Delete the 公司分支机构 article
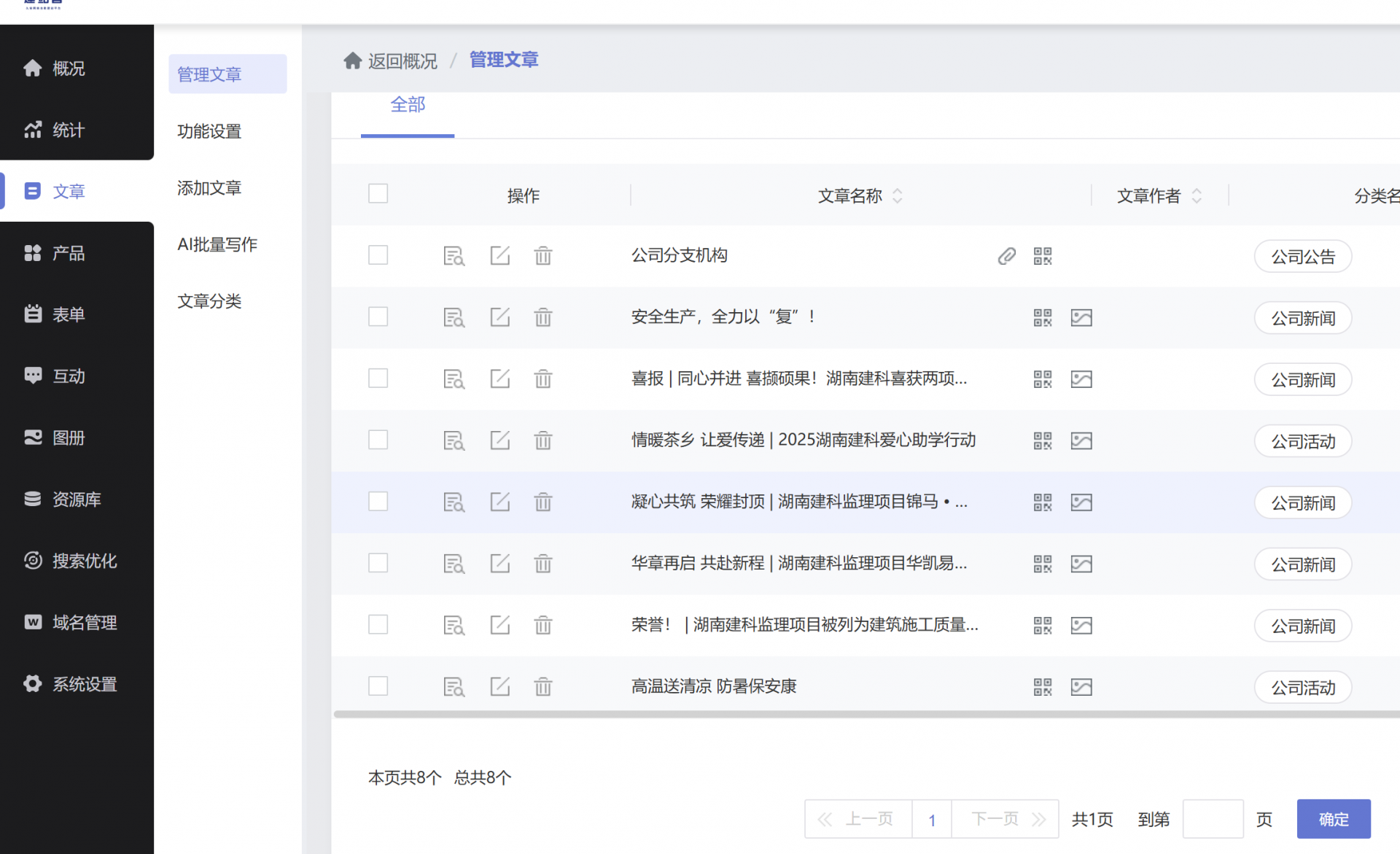1400x854 pixels. point(543,256)
